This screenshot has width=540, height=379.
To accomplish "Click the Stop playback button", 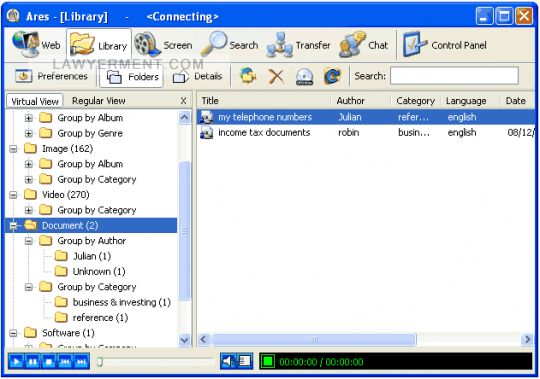I will click(x=49, y=362).
